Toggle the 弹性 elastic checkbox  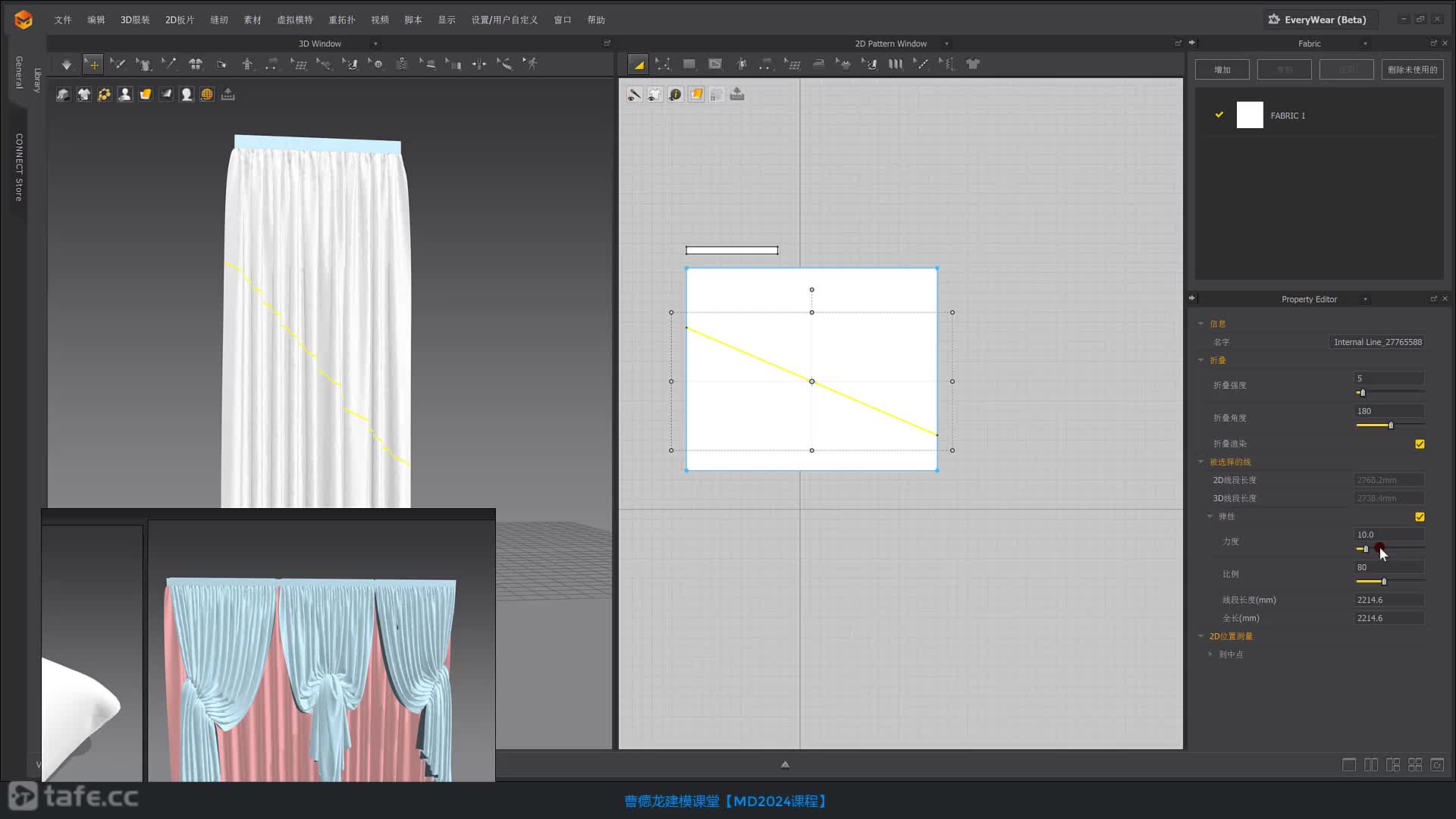[x=1420, y=517]
